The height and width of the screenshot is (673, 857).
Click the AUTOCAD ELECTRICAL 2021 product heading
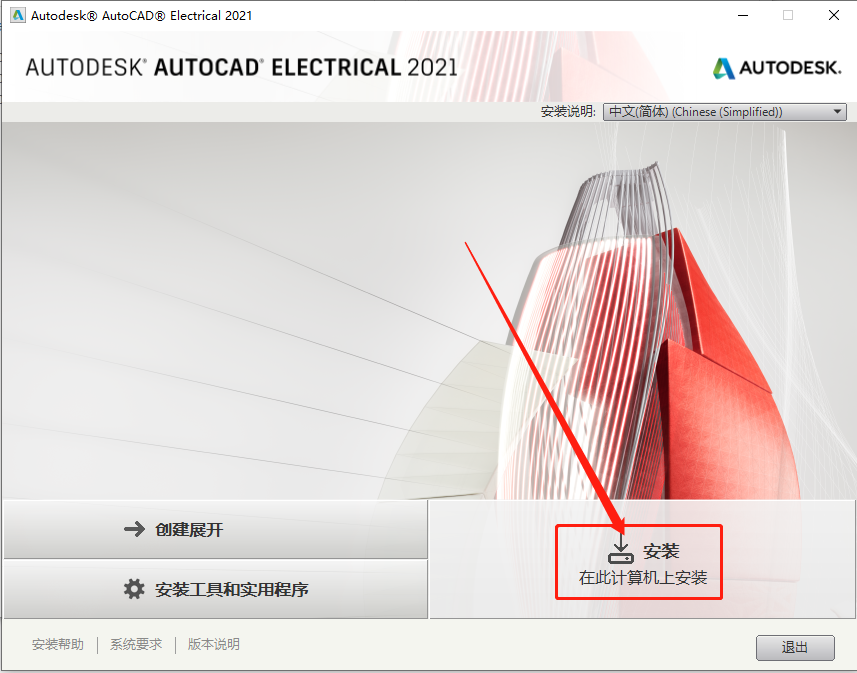[242, 67]
